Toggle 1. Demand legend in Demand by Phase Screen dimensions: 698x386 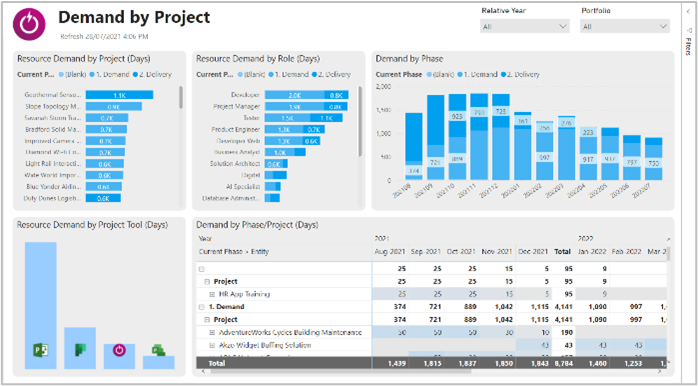[x=477, y=75]
